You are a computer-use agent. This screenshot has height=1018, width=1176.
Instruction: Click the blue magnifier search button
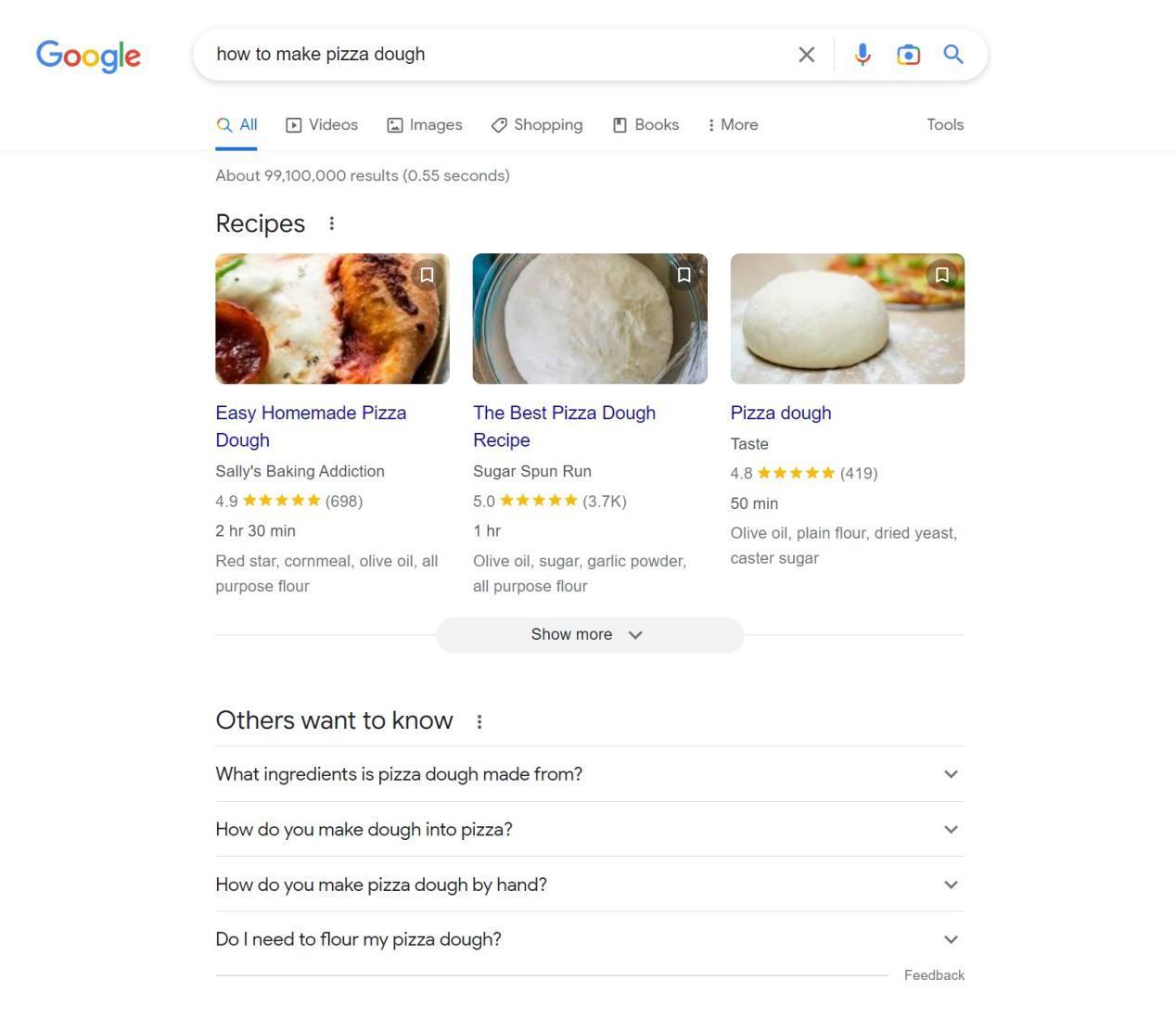[953, 55]
